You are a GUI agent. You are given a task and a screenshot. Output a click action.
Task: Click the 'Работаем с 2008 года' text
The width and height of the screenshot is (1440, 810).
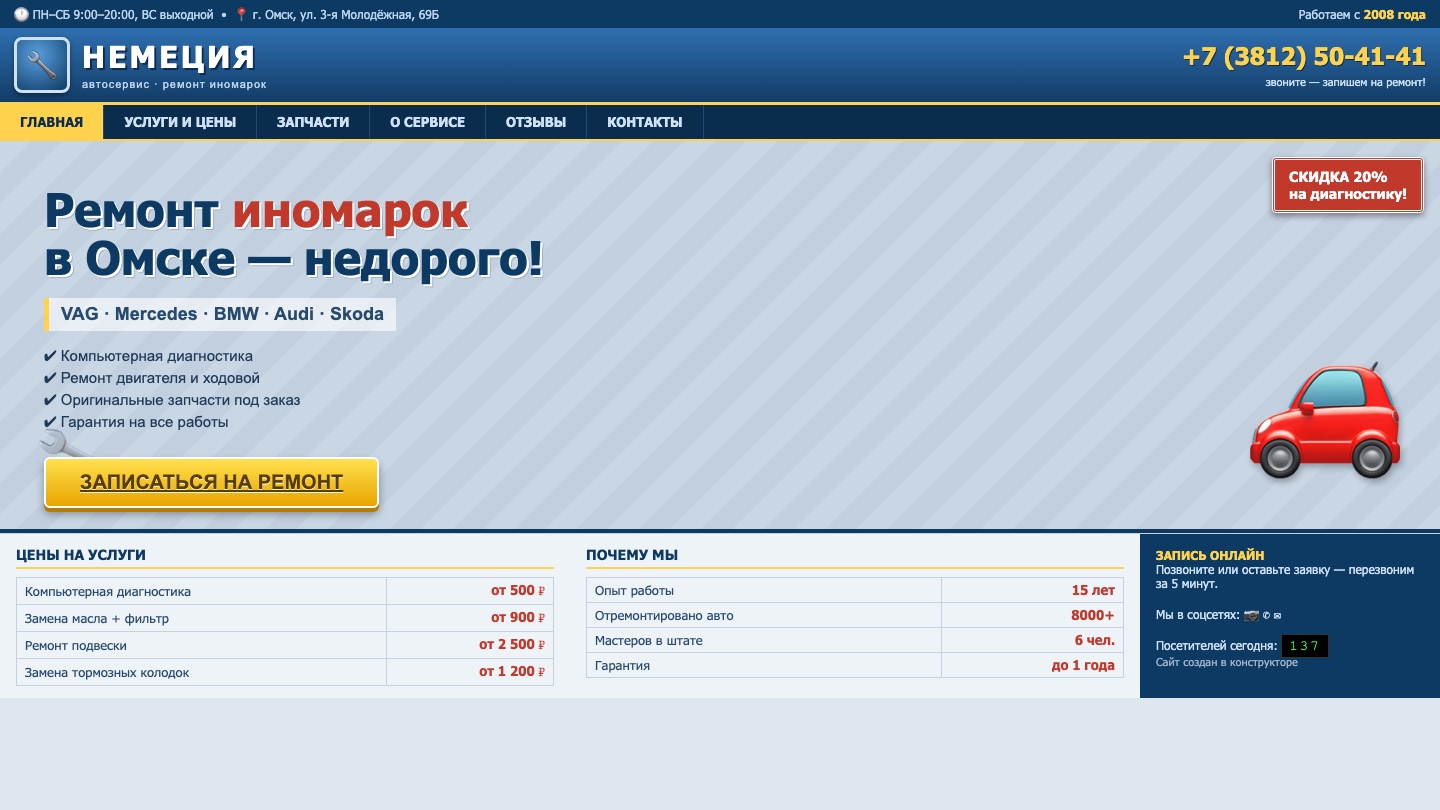pyautogui.click(x=1362, y=15)
